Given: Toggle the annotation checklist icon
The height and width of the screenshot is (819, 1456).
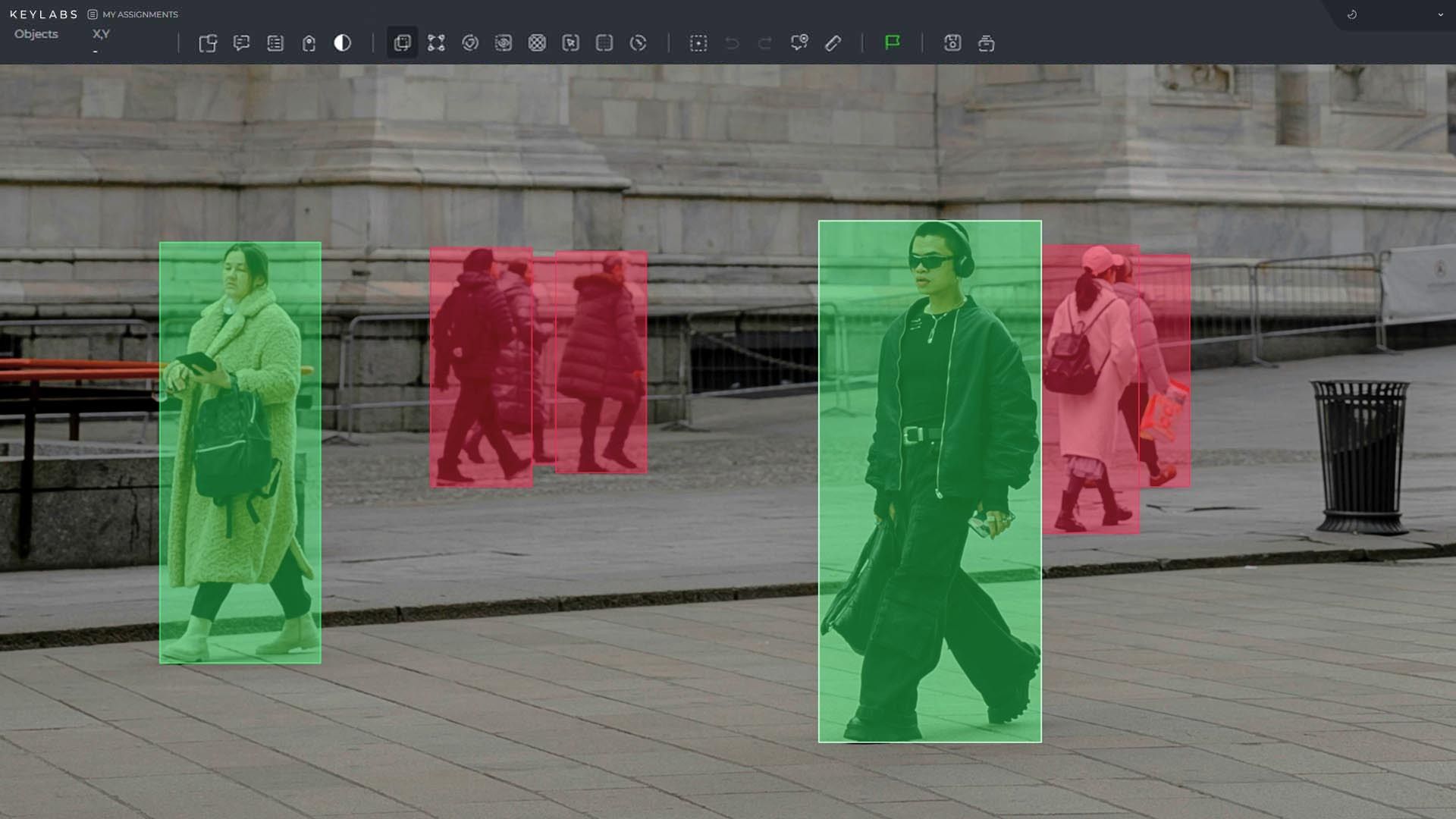Looking at the screenshot, I should 275,43.
